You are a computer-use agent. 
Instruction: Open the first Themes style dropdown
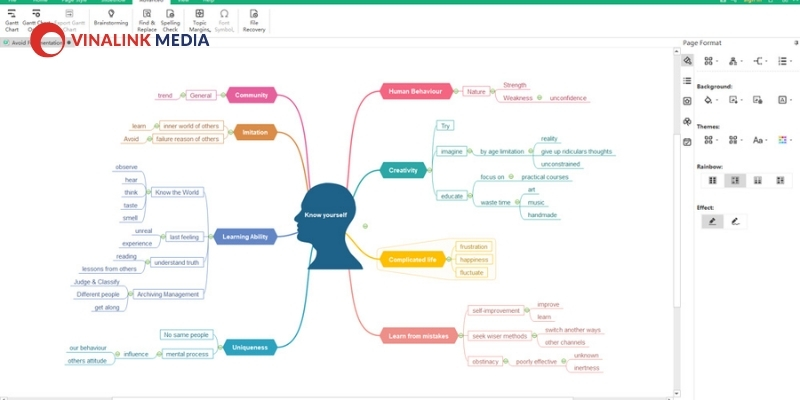(x=710, y=140)
